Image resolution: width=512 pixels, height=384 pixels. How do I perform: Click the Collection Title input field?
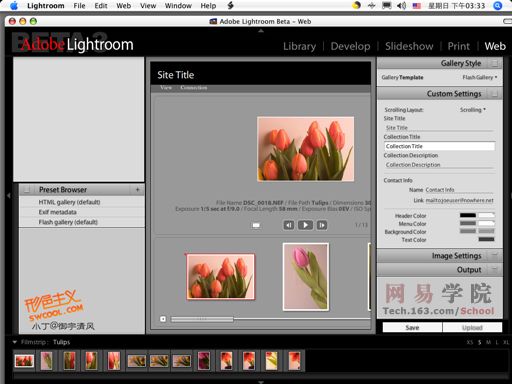point(439,146)
